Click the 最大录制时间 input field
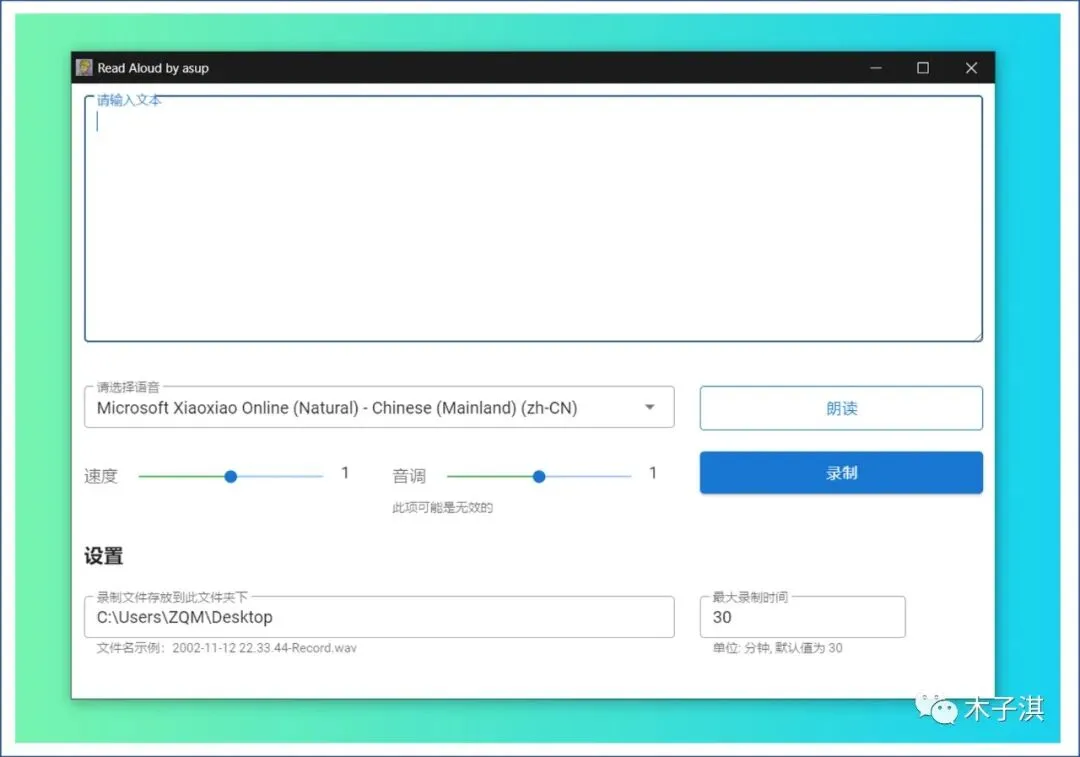Image resolution: width=1080 pixels, height=757 pixels. coord(802,616)
